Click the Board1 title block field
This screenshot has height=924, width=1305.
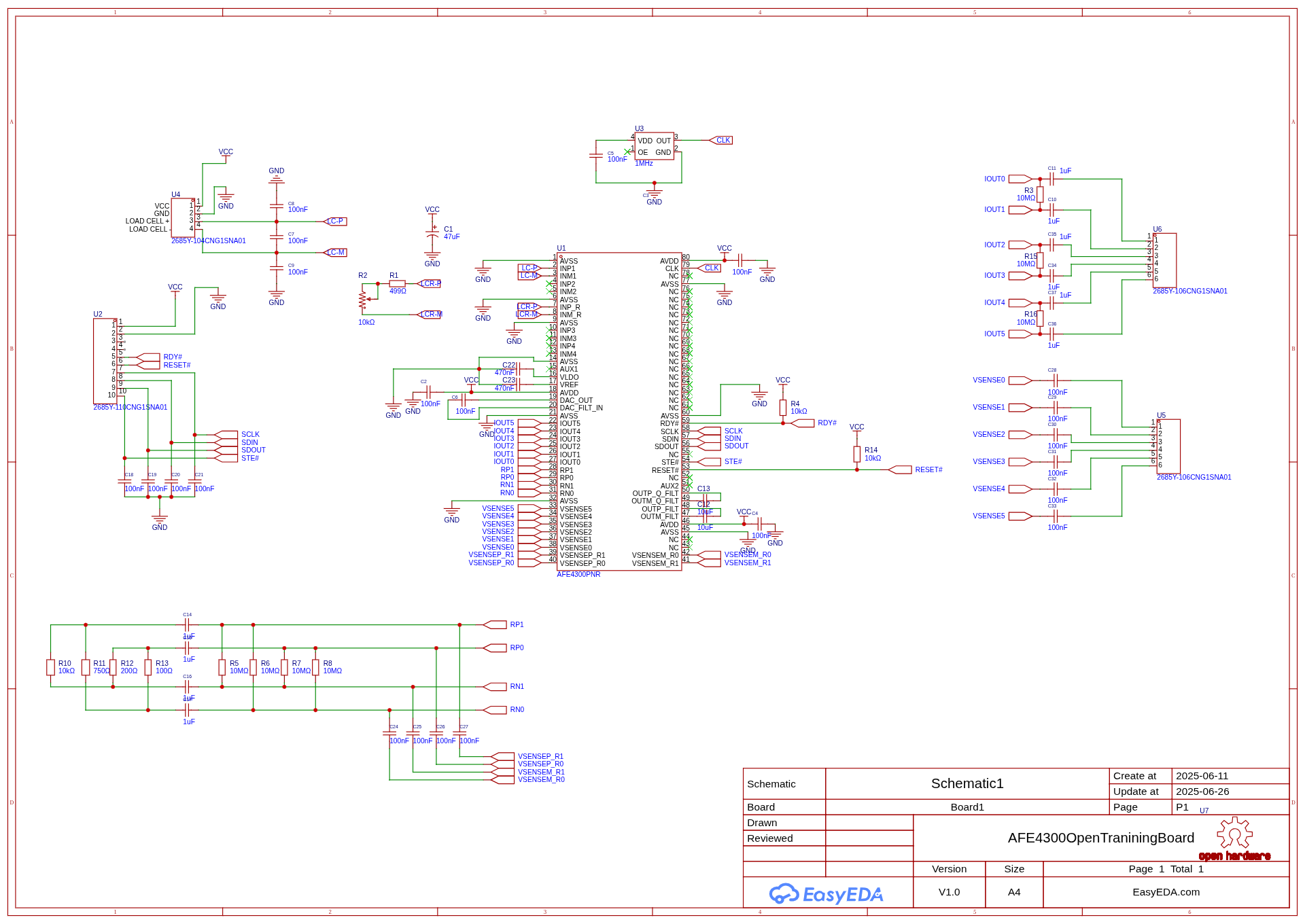967,807
